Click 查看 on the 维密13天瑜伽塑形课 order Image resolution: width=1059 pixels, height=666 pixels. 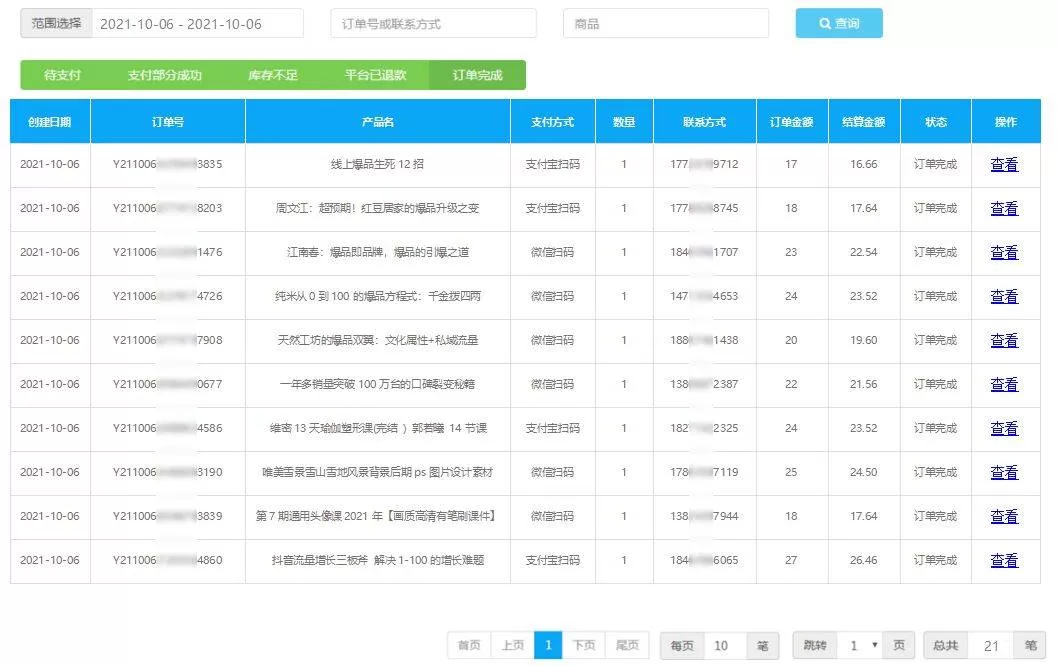point(1004,428)
